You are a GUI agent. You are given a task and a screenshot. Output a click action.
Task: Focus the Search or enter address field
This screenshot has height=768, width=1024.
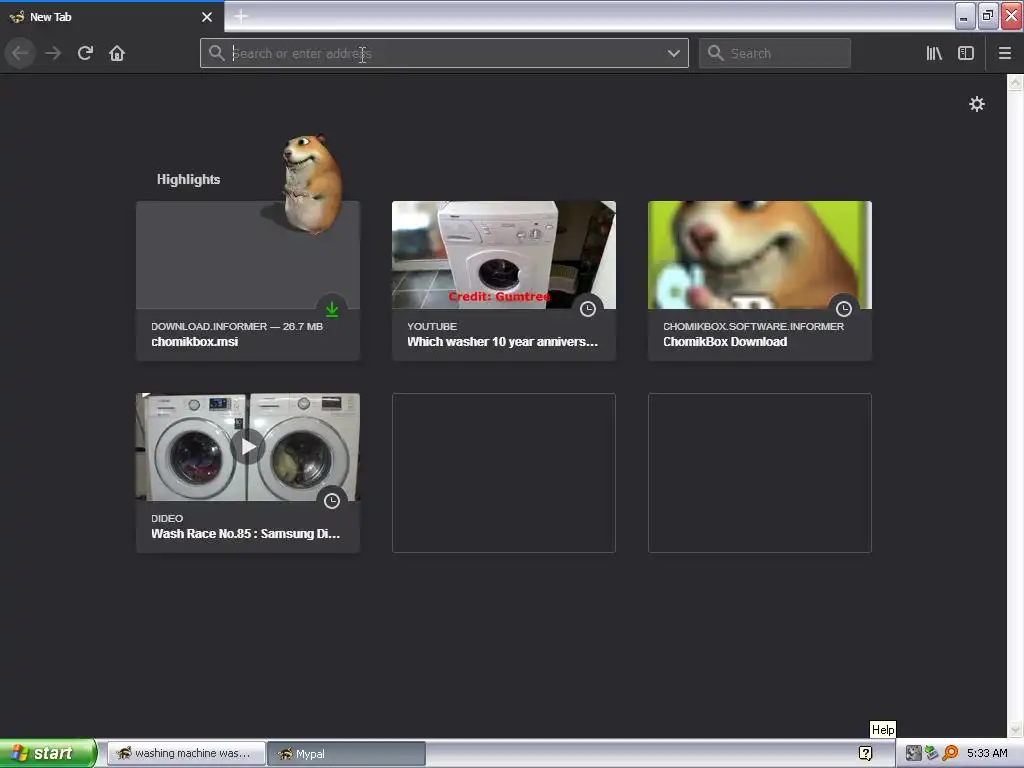coord(444,53)
